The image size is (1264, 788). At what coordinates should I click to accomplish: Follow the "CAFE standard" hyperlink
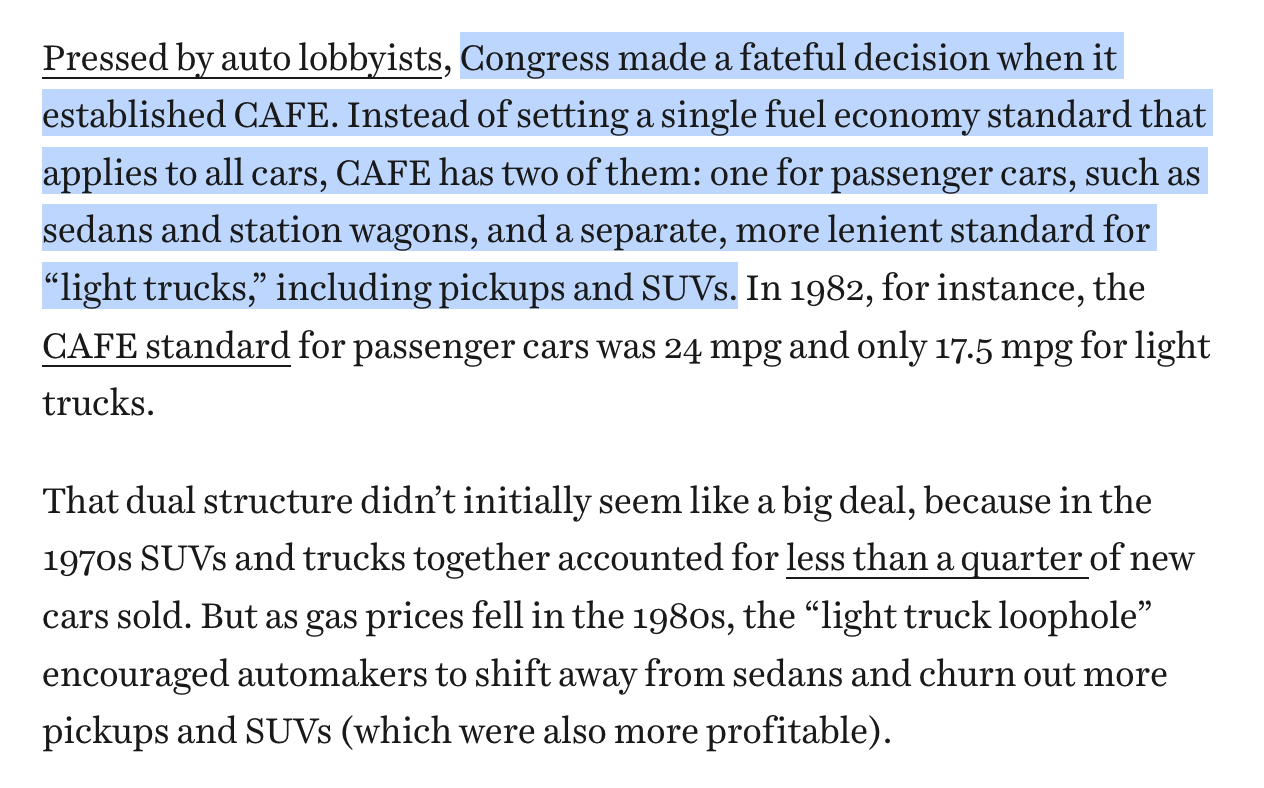[x=166, y=348]
